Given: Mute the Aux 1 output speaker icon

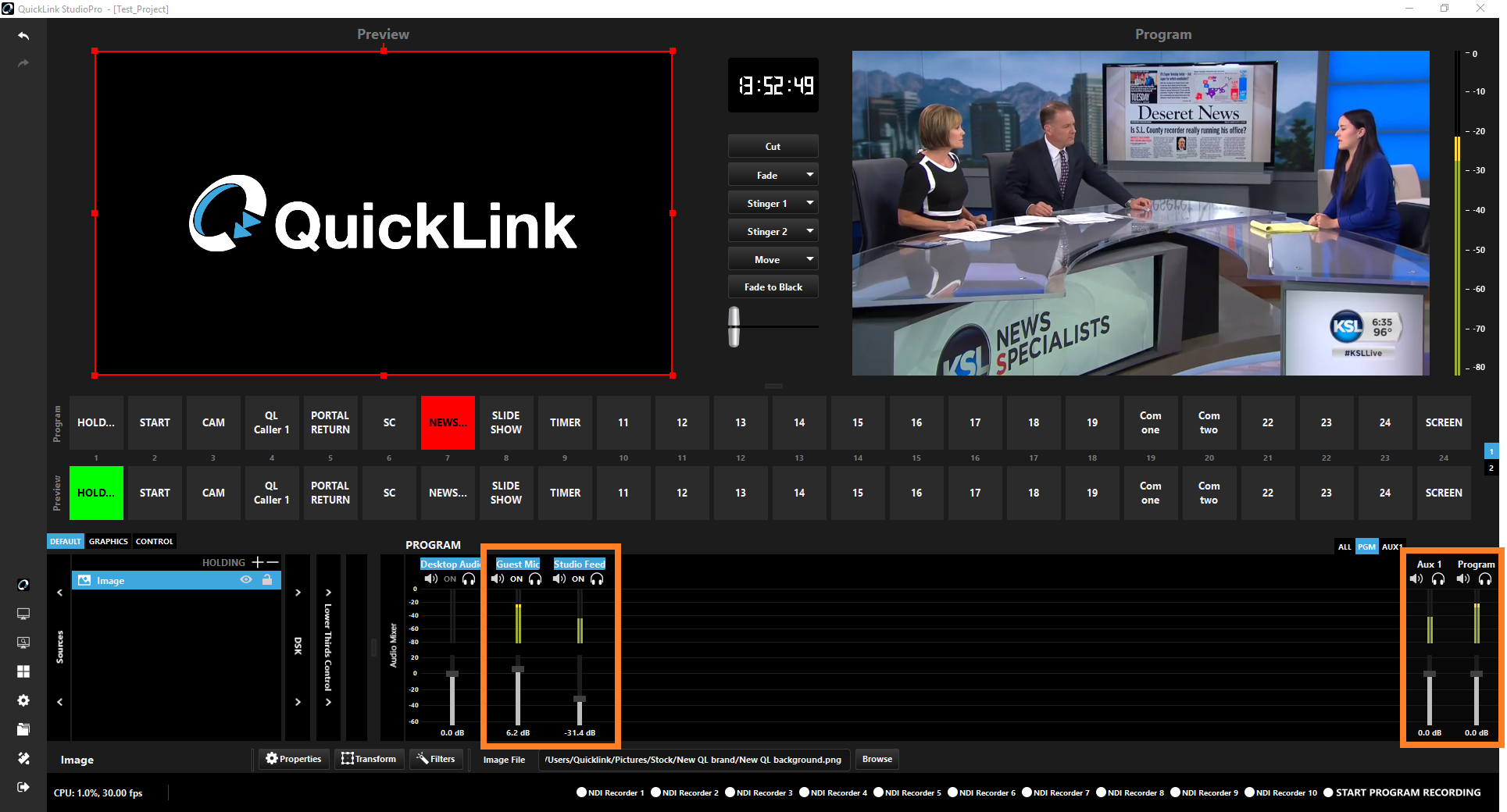Looking at the screenshot, I should (x=1416, y=579).
